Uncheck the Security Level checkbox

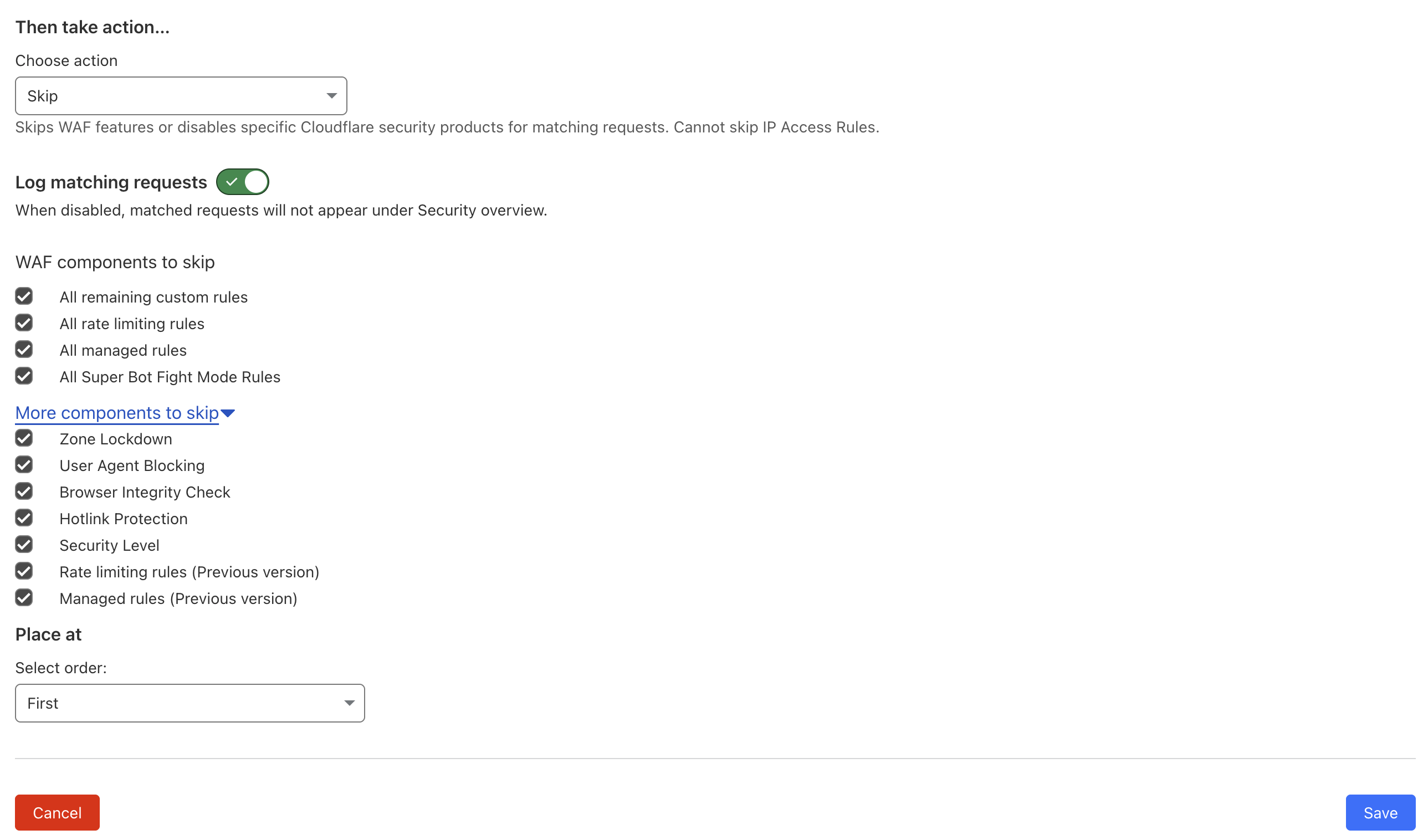click(24, 545)
